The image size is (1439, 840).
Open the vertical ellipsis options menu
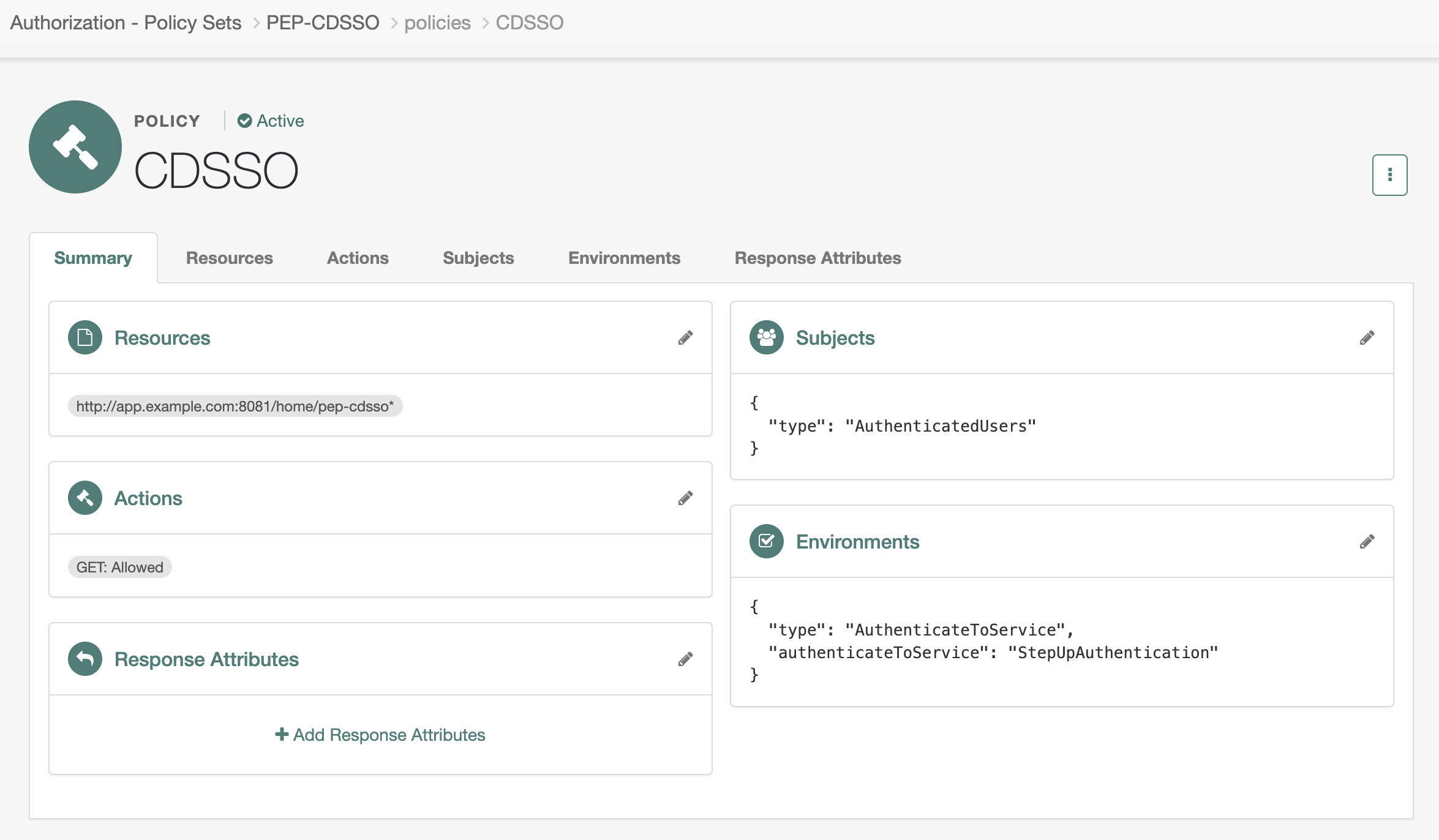pyautogui.click(x=1389, y=175)
